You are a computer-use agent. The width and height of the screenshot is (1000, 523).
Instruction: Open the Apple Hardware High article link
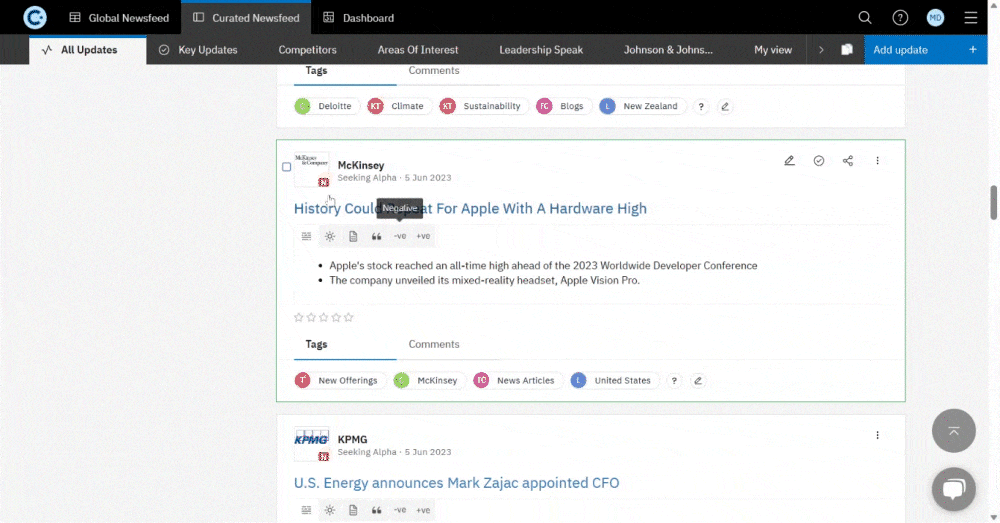click(470, 209)
